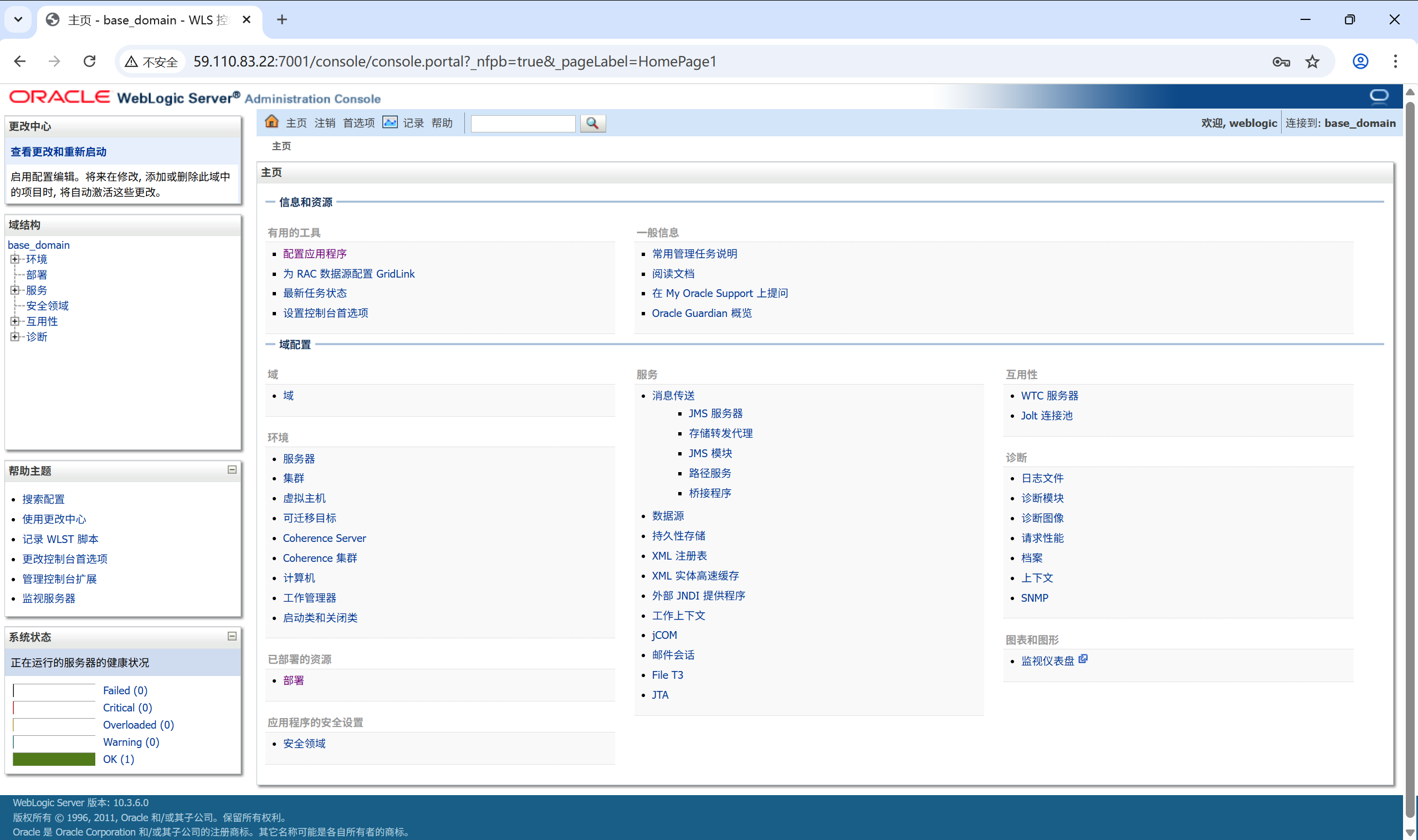
Task: Open 记录 WLST 脚本 help topic
Action: pos(60,539)
